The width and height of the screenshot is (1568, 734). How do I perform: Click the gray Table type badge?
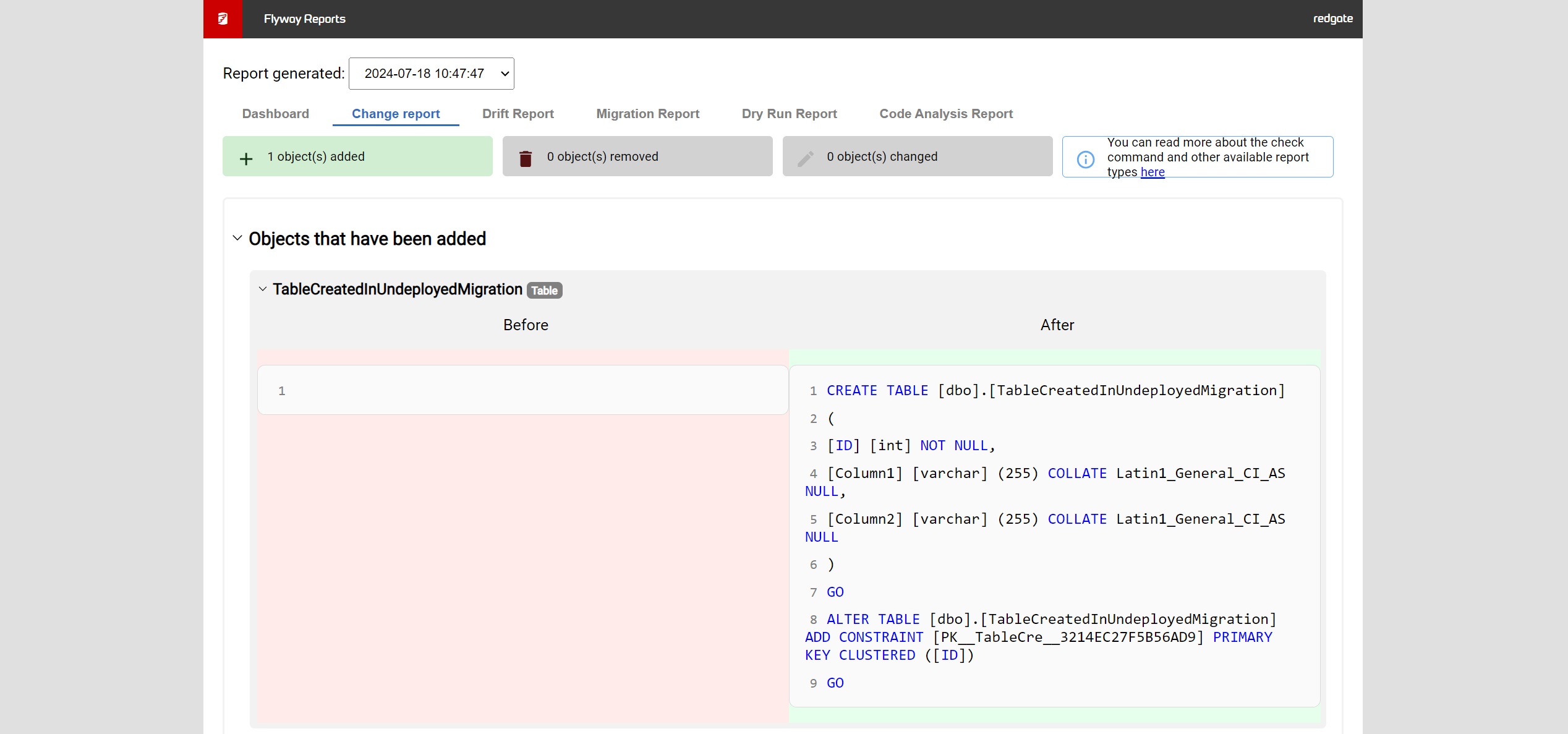544,291
